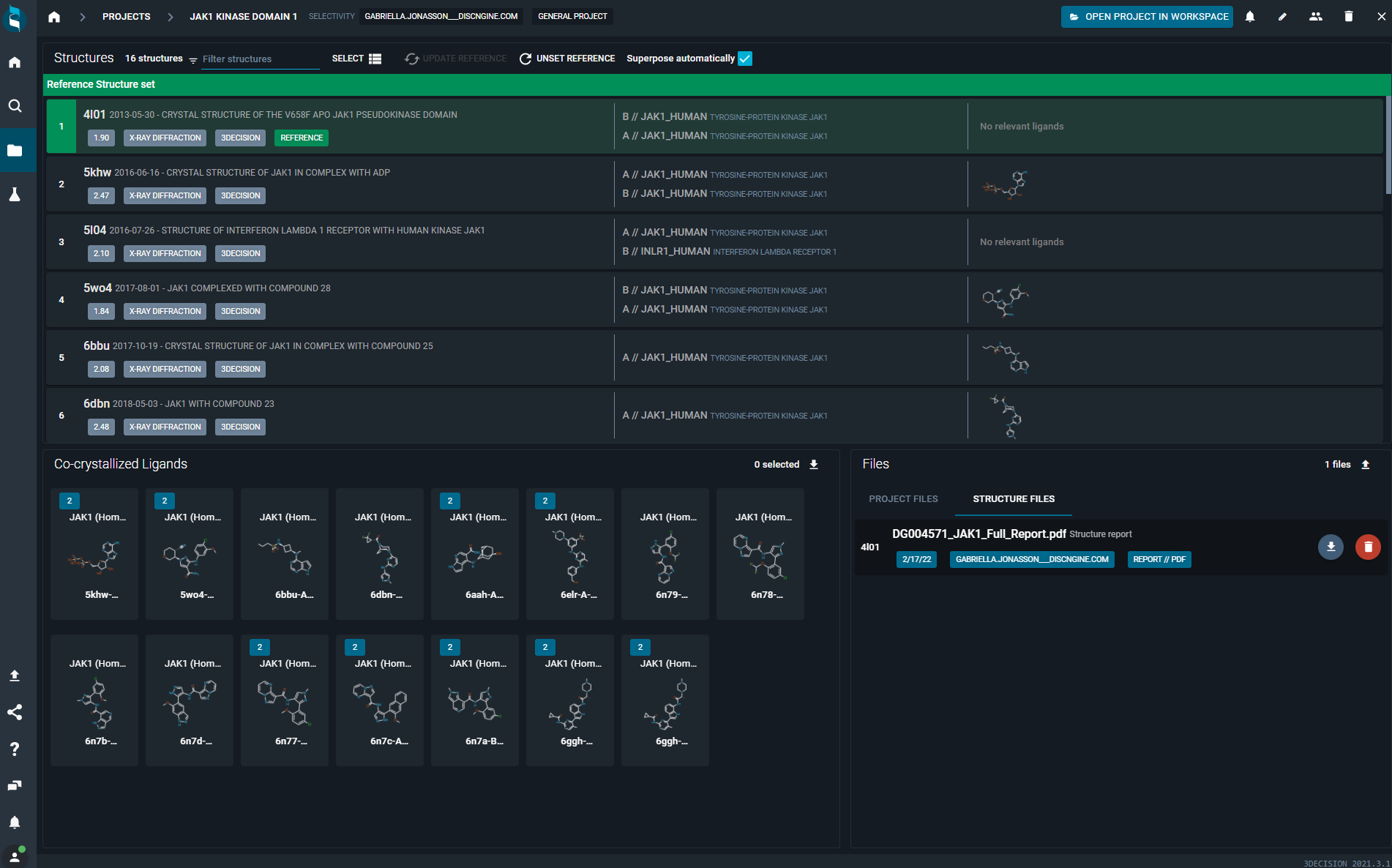Focus the Filter structures input field
Screen dimensions: 1392x868
(x=260, y=59)
